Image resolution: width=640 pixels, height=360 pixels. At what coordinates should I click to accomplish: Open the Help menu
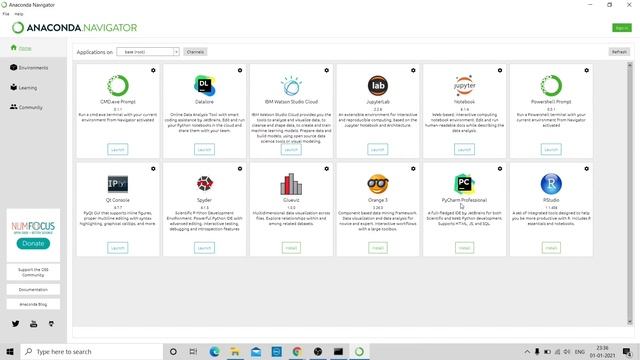(19, 14)
